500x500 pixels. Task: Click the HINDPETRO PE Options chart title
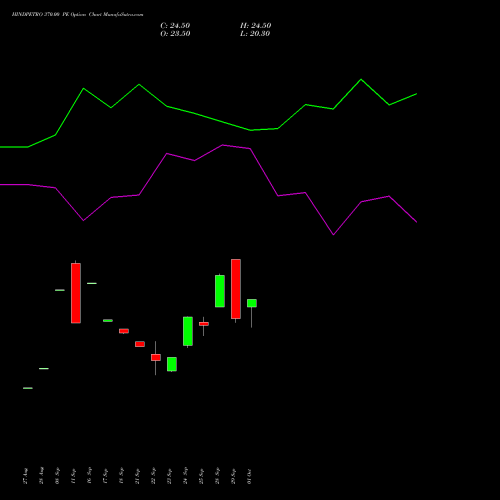[x=78, y=15]
